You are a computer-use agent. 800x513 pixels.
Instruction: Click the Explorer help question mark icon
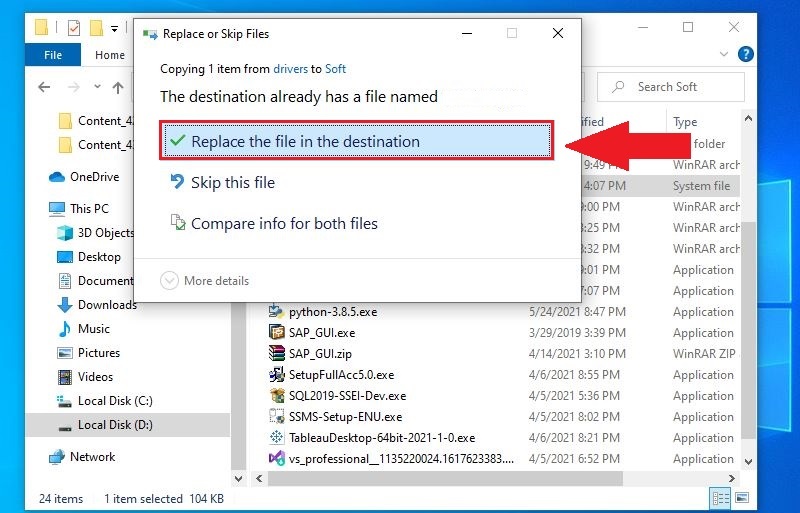(745, 54)
